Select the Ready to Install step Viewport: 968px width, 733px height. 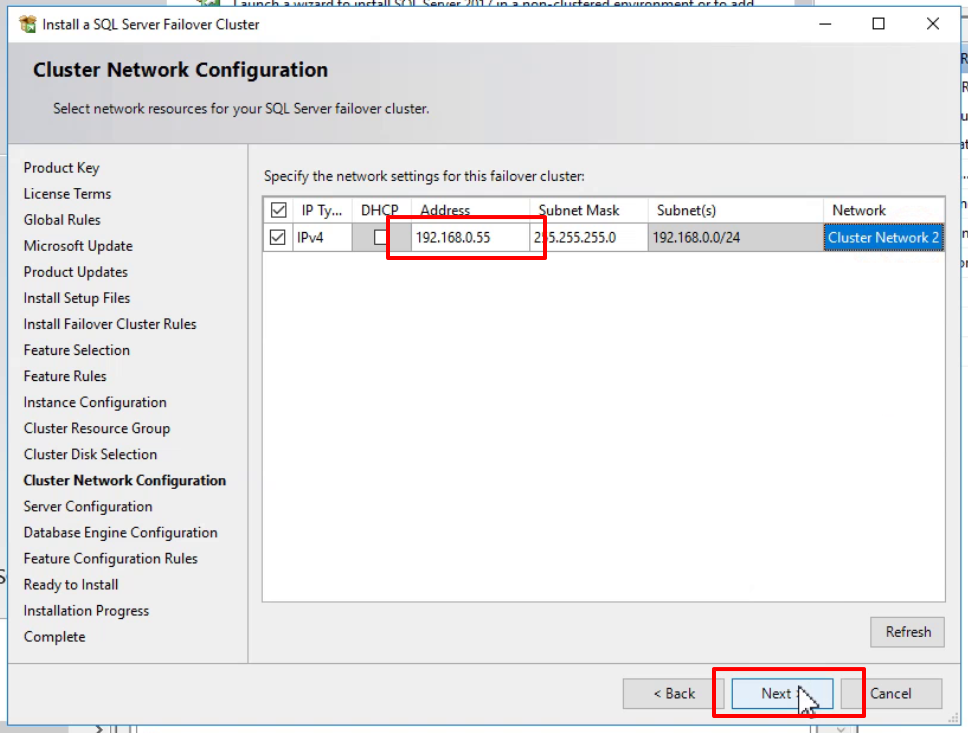71,584
